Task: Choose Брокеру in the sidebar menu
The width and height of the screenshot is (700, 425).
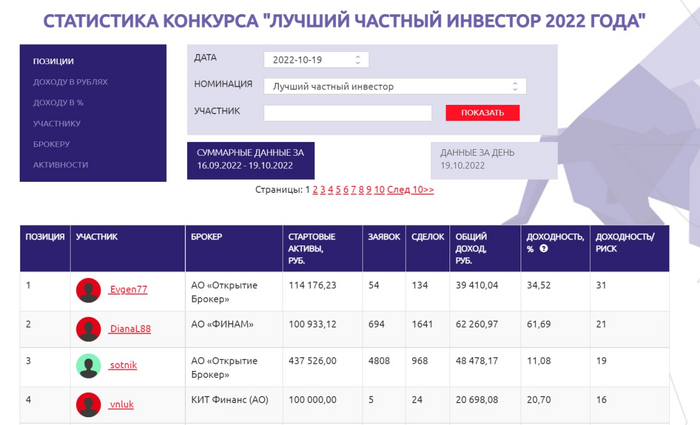Action: [51, 144]
